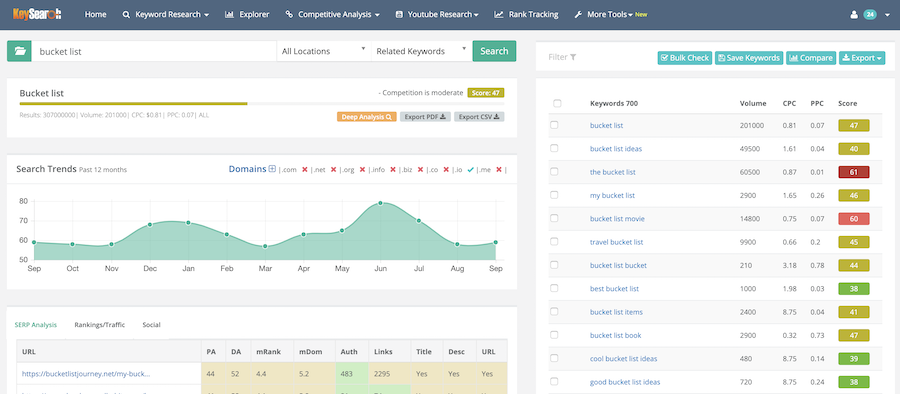Open the Competitive Analysis menu
Viewport: 900px width, 394px height.
click(332, 14)
